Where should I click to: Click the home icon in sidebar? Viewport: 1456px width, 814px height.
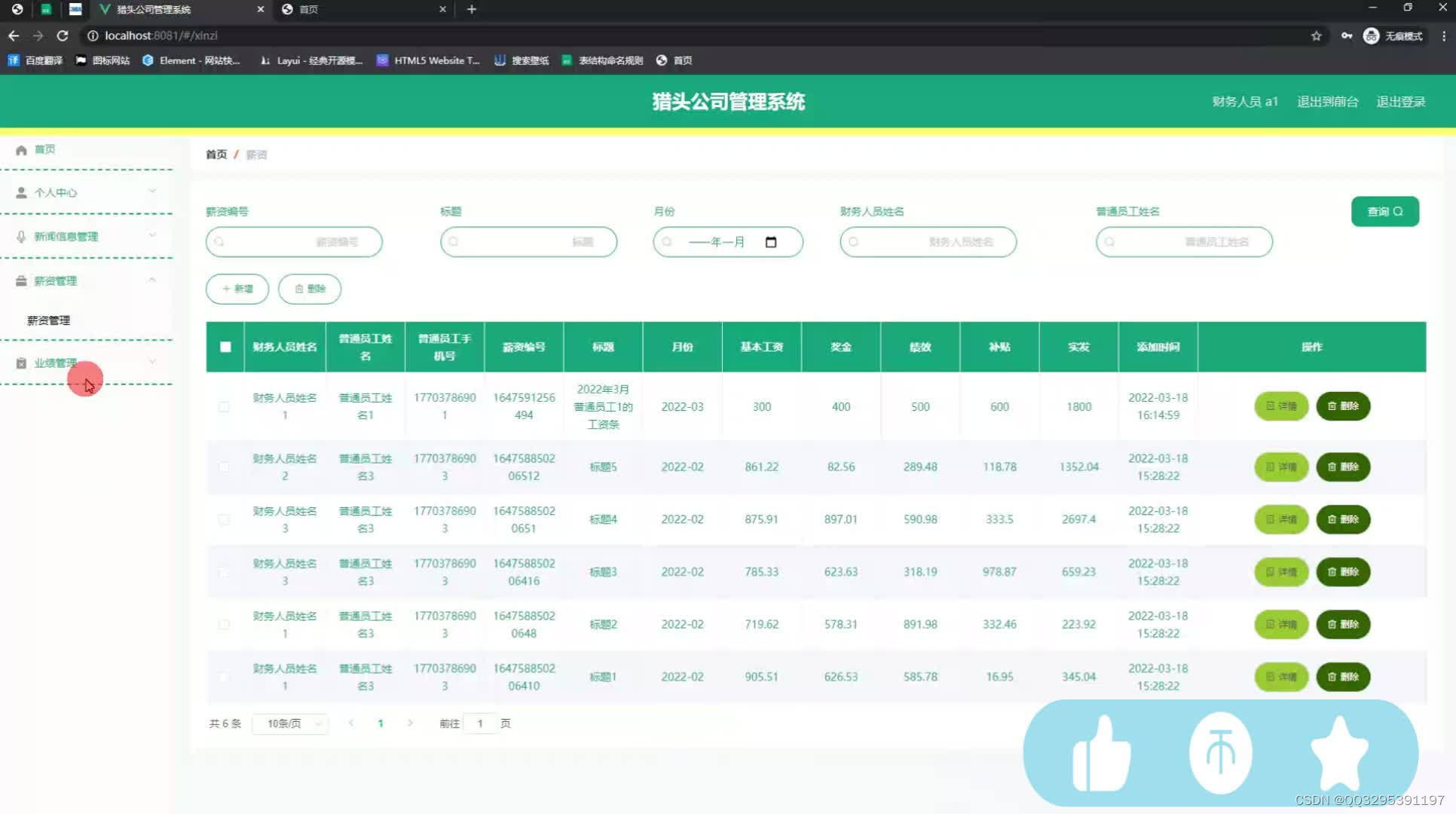click(21, 150)
